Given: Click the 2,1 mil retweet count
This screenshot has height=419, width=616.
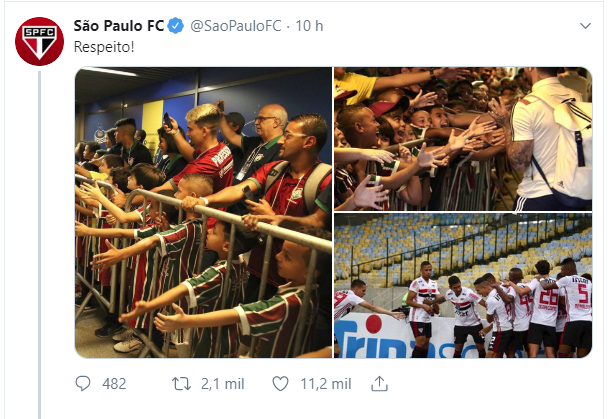Looking at the screenshot, I should tap(223, 384).
